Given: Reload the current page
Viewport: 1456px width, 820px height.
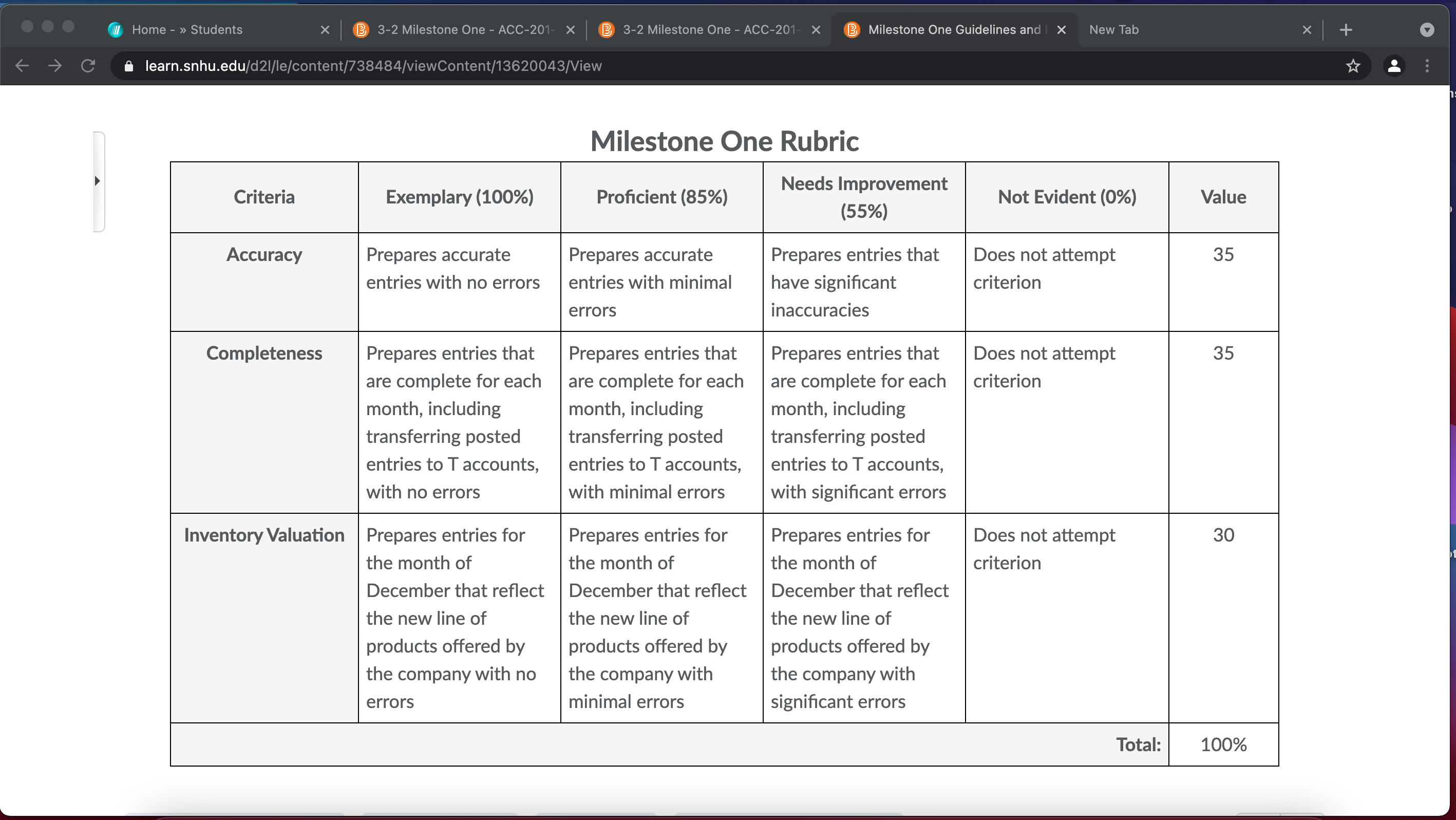Looking at the screenshot, I should coord(88,66).
